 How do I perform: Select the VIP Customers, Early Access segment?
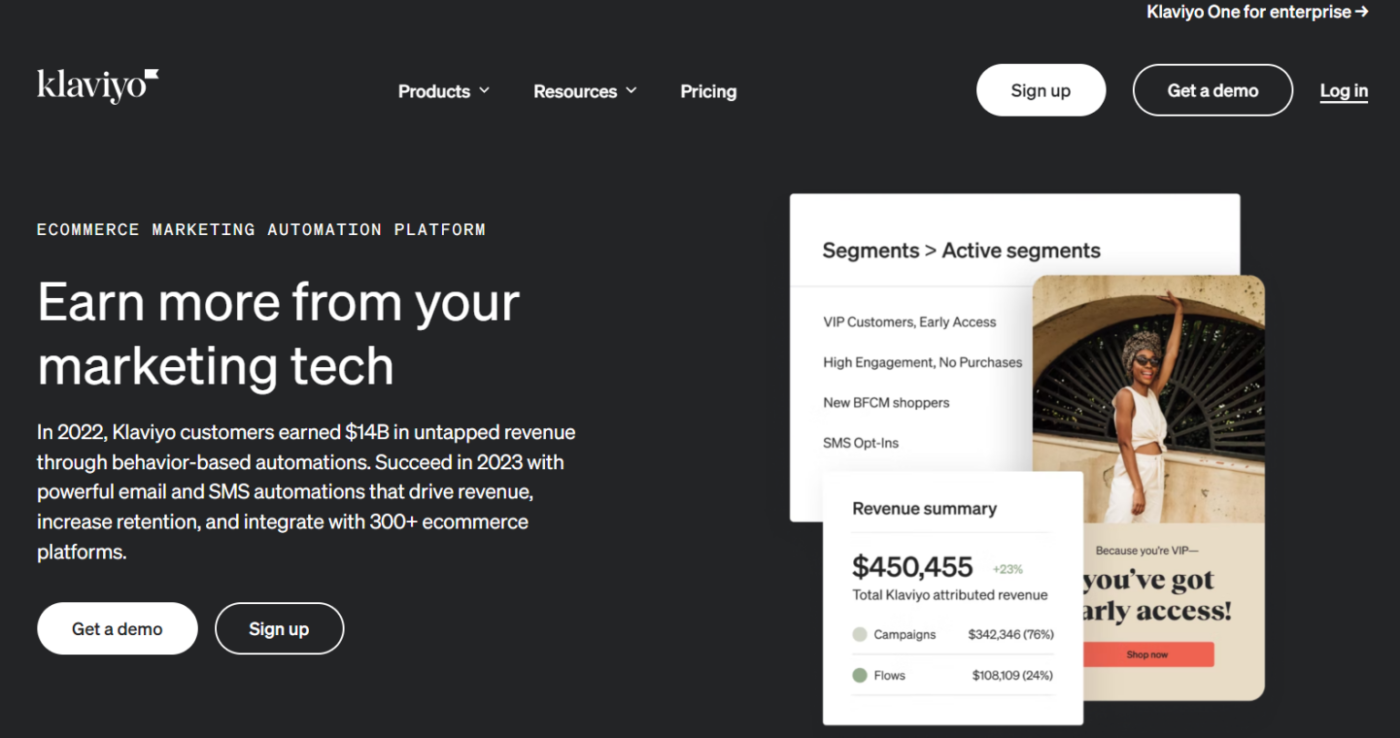click(910, 322)
